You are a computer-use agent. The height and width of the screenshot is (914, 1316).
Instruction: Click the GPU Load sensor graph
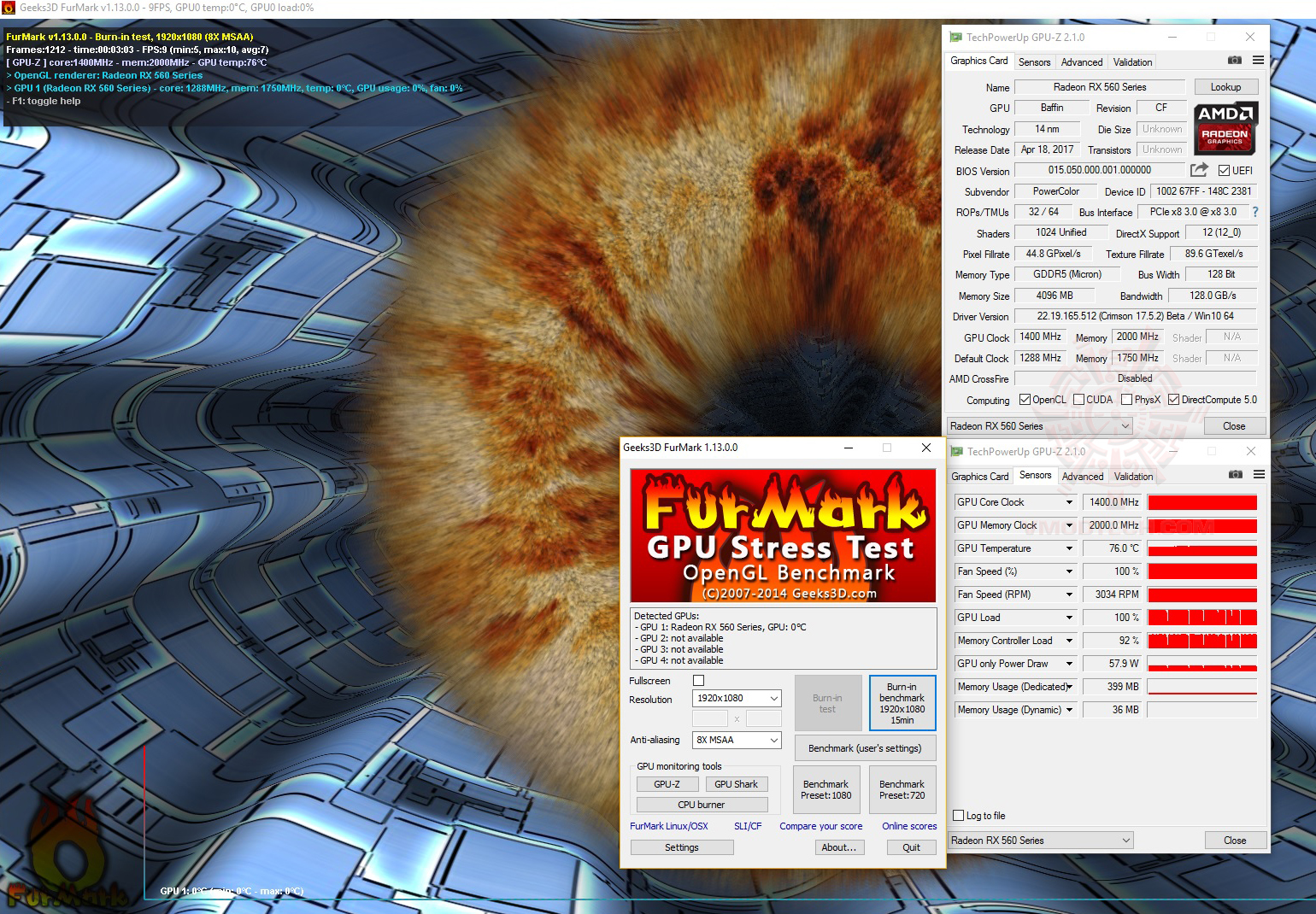point(1202,618)
